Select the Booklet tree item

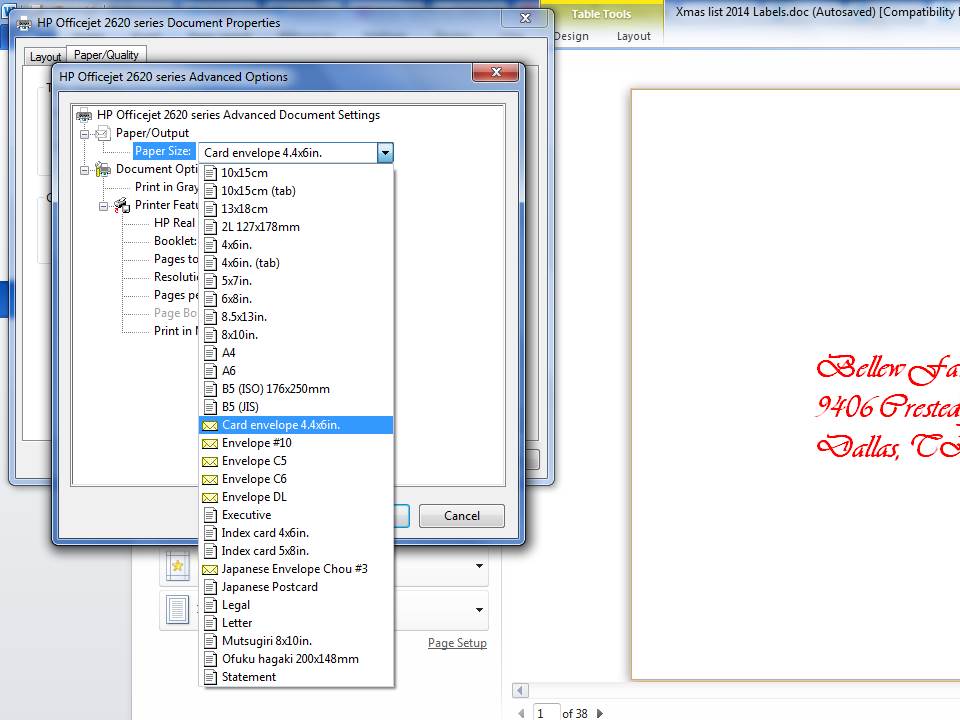point(175,241)
